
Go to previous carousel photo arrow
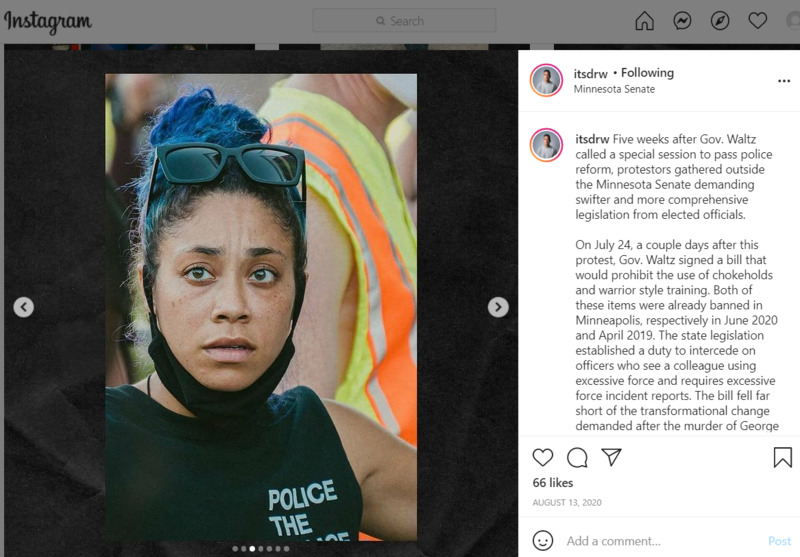tap(23, 307)
